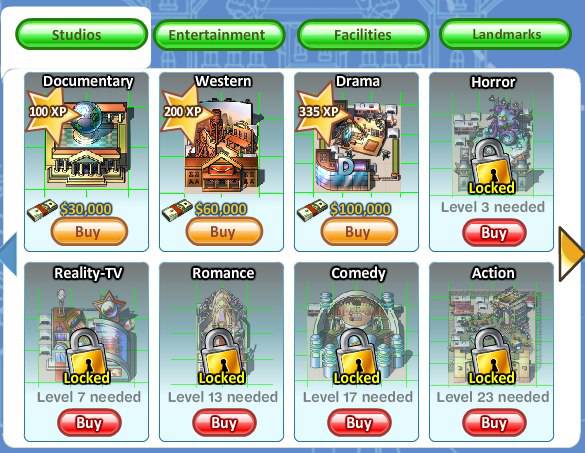Click the 335 XP star on Drama
Screen dimensions: 585x453
tap(319, 112)
